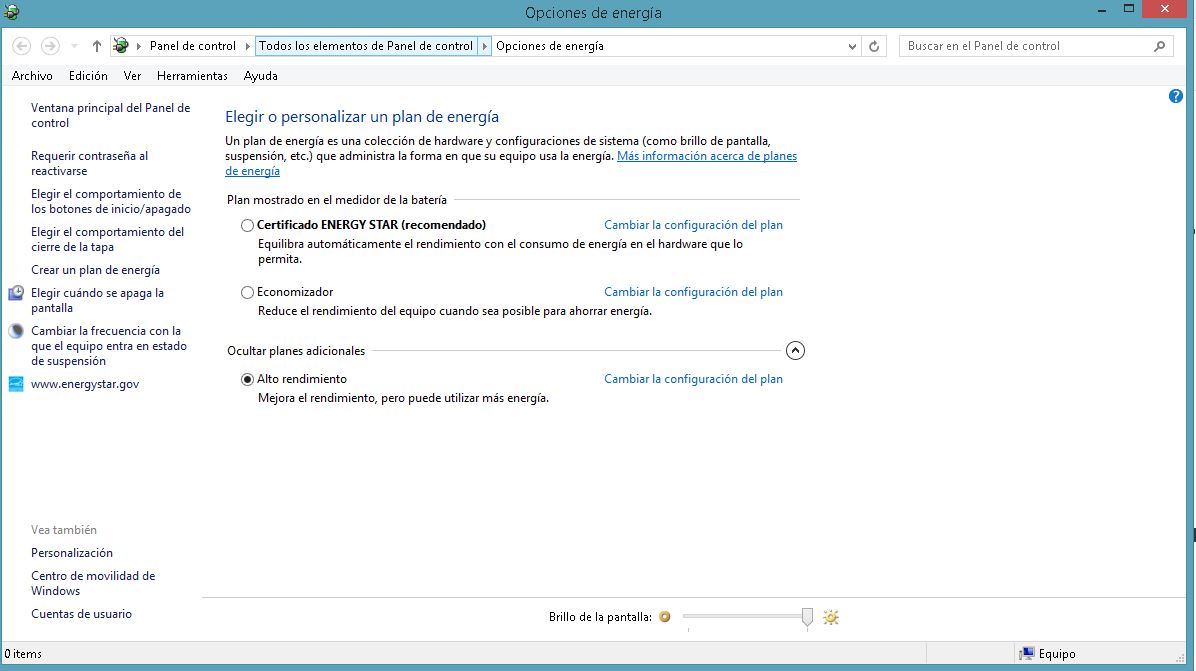Click the Up one level arrow
Image resolution: width=1196 pixels, height=671 pixels.
tap(97, 46)
